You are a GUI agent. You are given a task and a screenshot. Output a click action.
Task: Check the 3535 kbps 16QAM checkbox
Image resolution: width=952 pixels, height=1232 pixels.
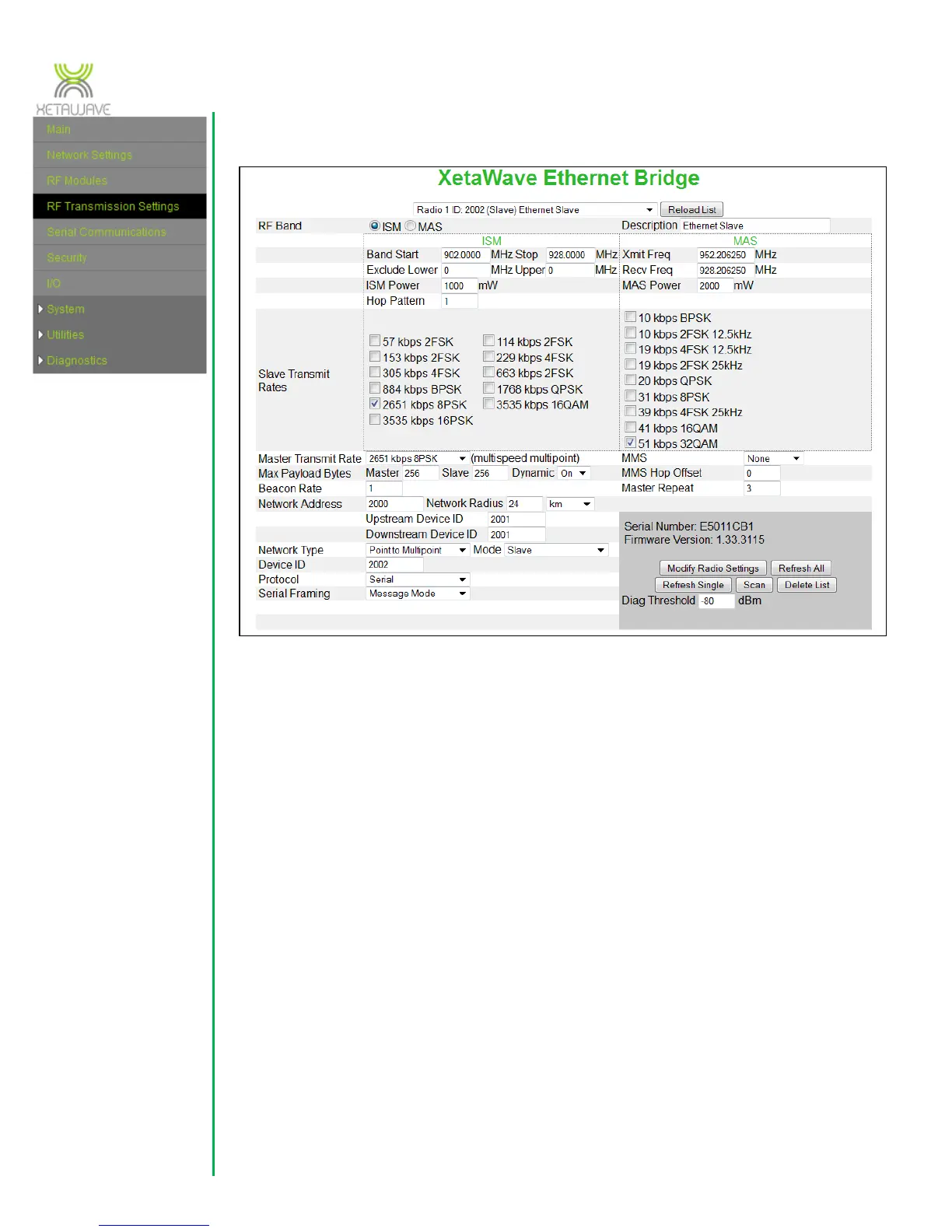tap(488, 404)
